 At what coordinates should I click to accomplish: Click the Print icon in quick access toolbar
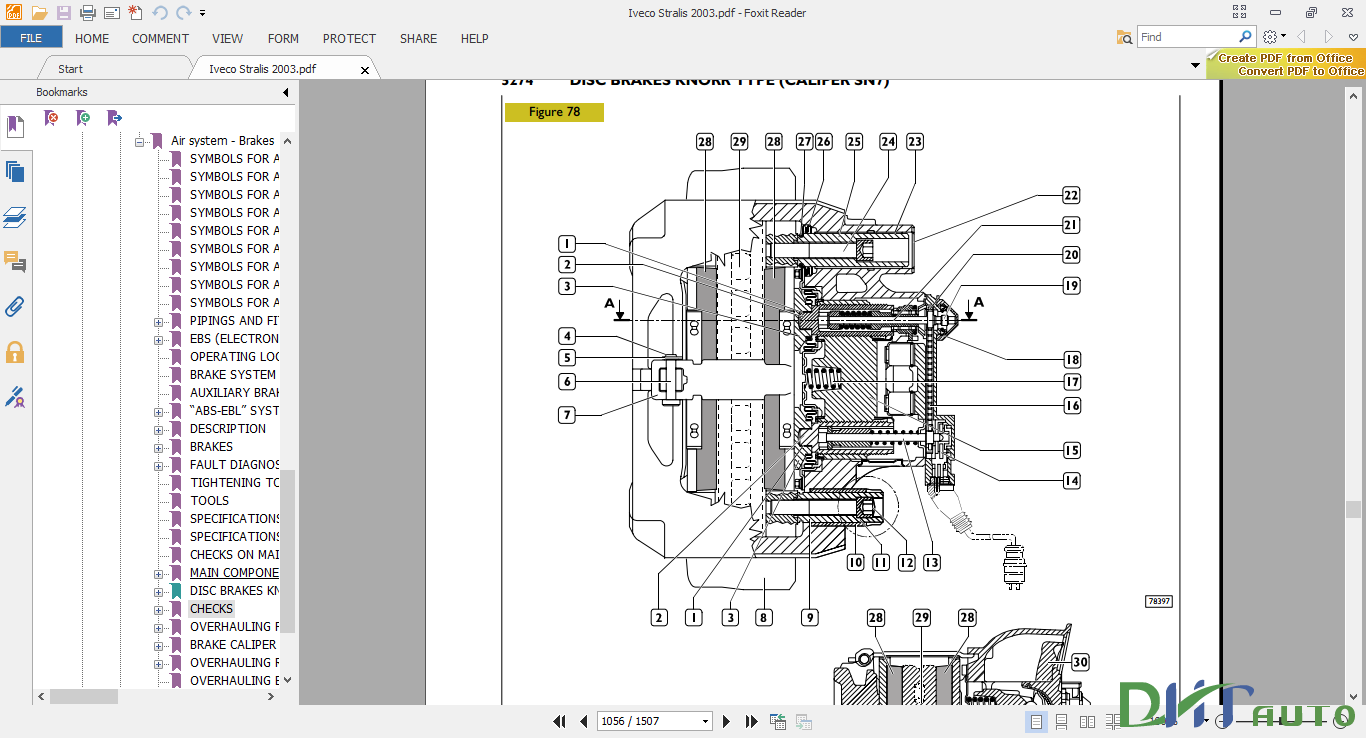tap(87, 13)
